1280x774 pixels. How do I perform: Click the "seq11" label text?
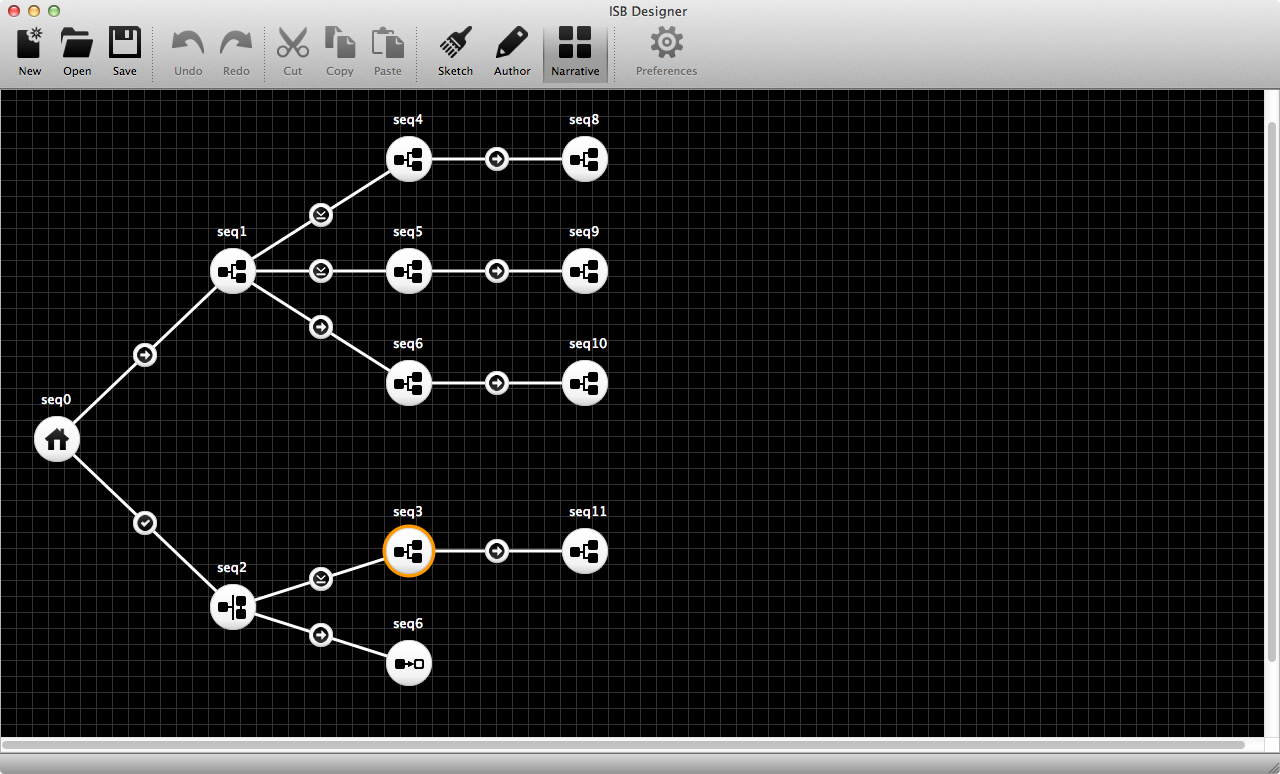click(588, 512)
